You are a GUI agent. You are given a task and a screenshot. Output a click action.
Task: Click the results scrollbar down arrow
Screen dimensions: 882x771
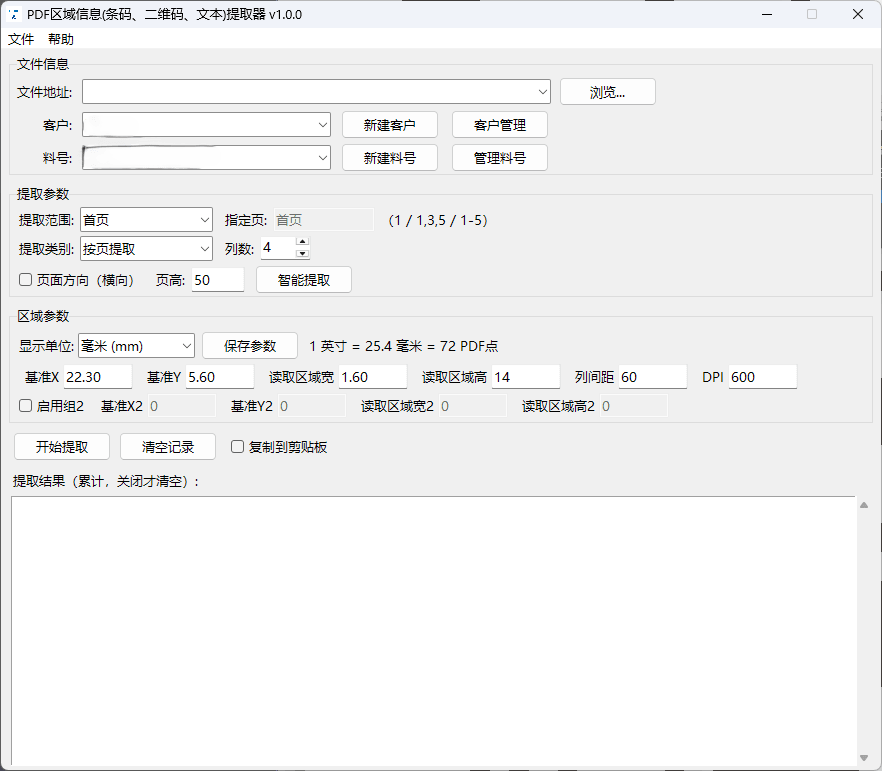(864, 758)
